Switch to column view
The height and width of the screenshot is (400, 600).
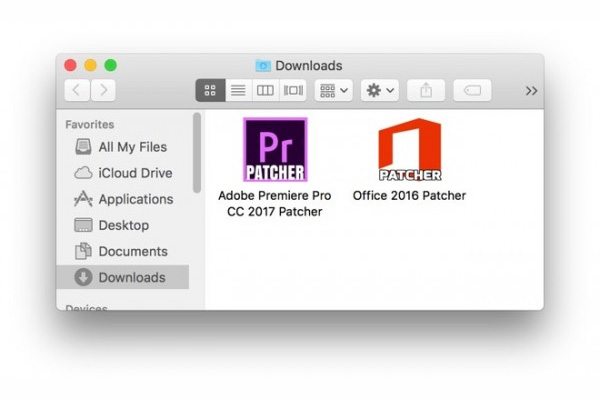[266, 91]
